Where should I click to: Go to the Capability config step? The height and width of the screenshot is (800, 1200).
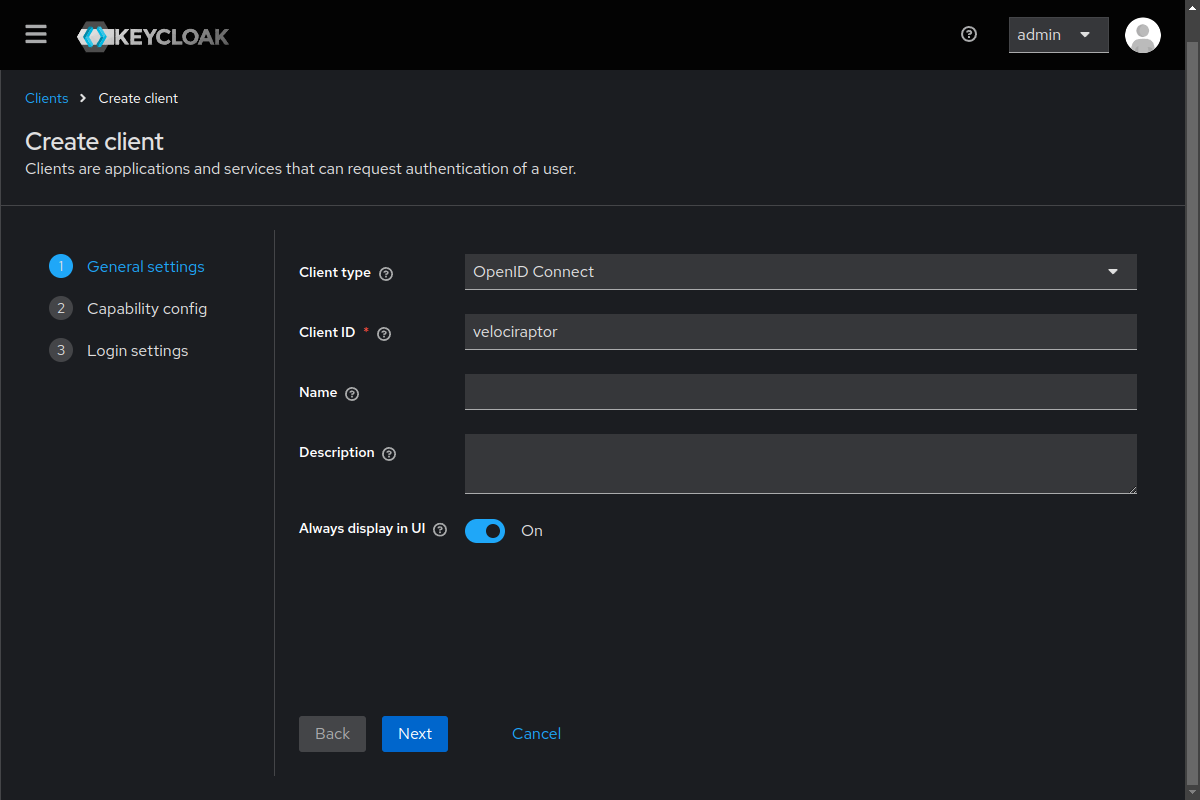click(x=146, y=309)
